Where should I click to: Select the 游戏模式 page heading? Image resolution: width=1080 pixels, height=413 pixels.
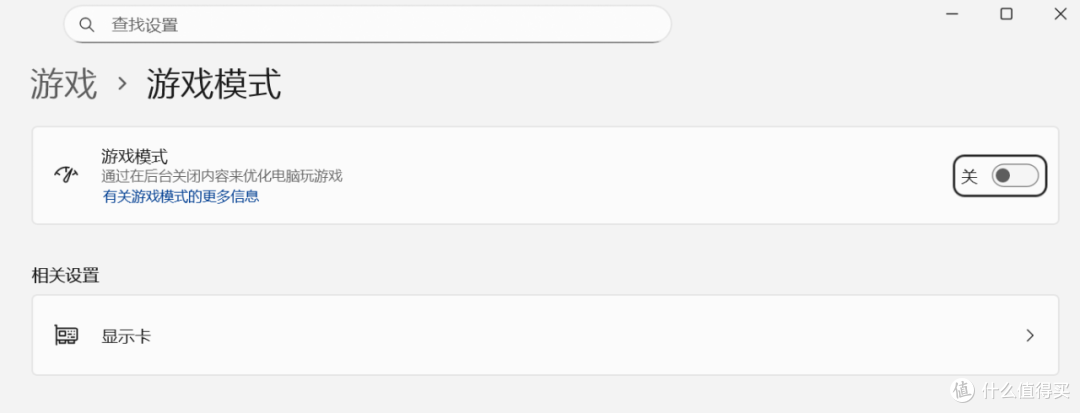(214, 85)
